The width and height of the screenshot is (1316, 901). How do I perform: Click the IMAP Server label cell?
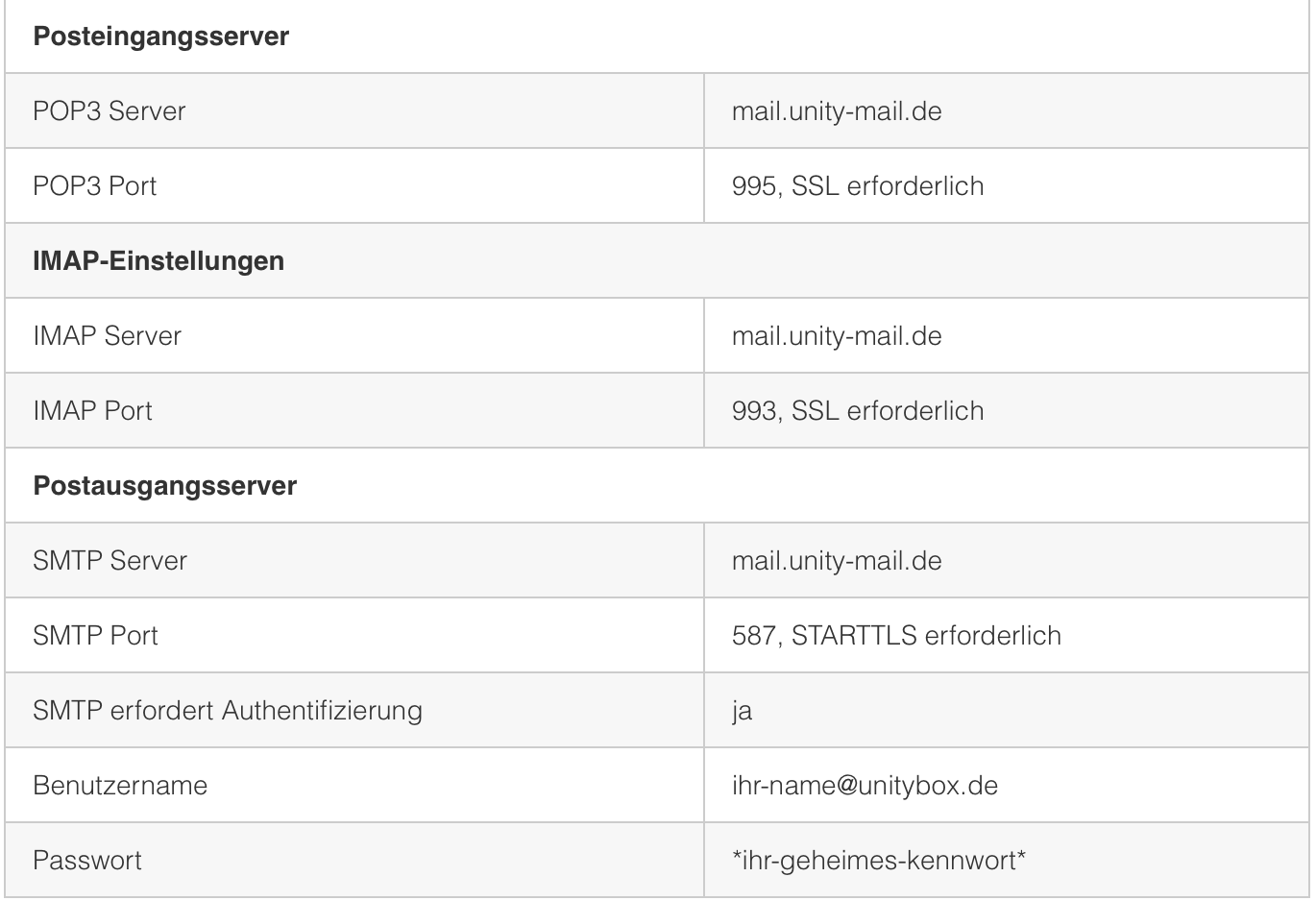[107, 336]
